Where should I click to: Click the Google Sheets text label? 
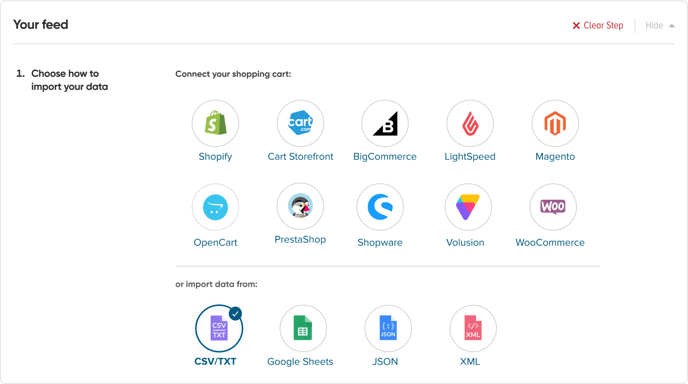300,362
